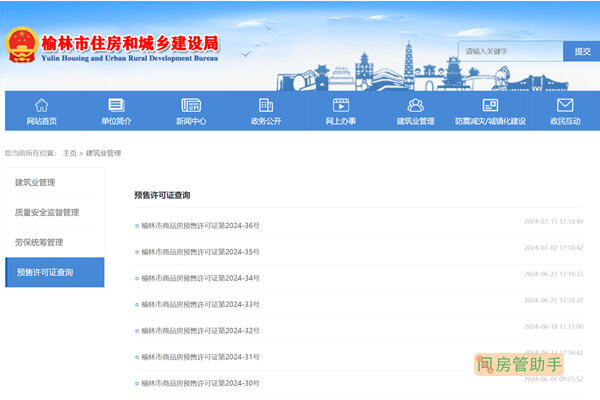Open the 单位简介 menu item
Viewport: 600px width, 400px height.
pyautogui.click(x=116, y=121)
